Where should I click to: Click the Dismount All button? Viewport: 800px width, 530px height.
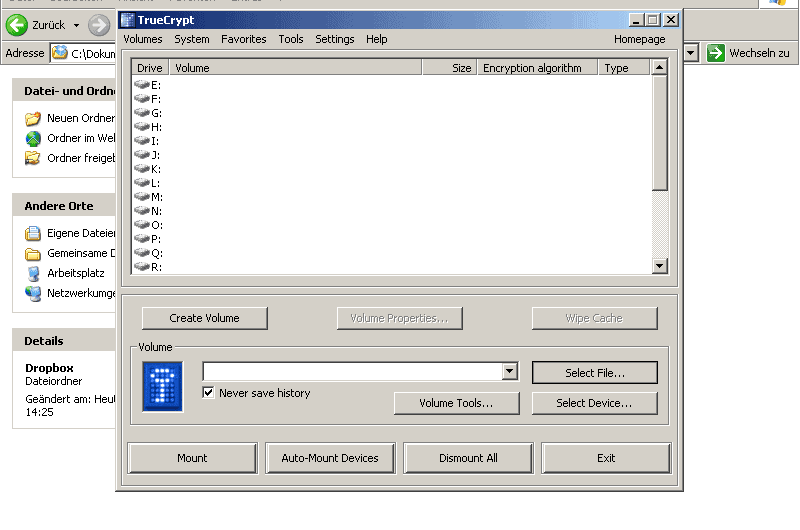468,458
